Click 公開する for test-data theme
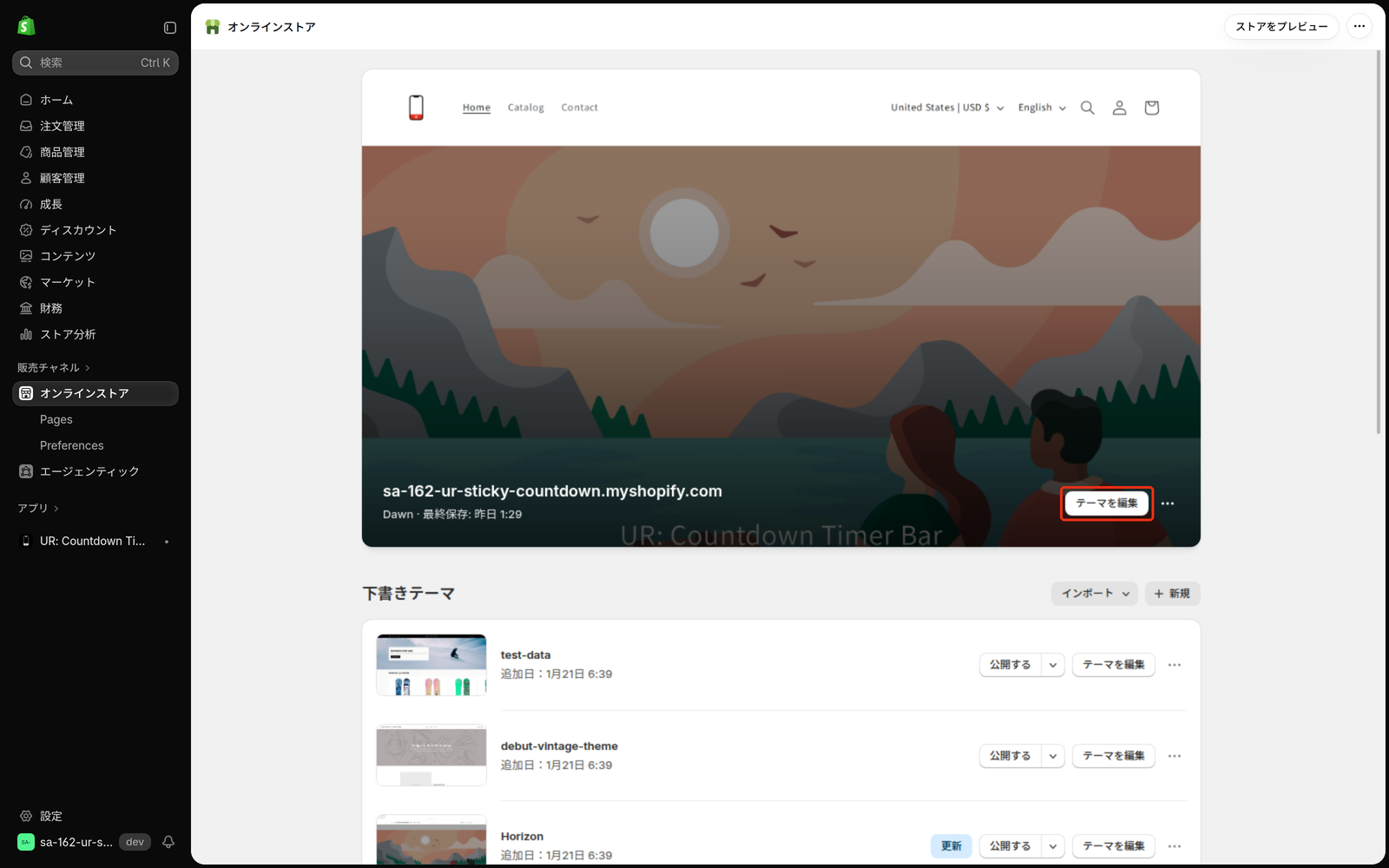Viewport: 1389px width, 868px height. [x=1010, y=665]
